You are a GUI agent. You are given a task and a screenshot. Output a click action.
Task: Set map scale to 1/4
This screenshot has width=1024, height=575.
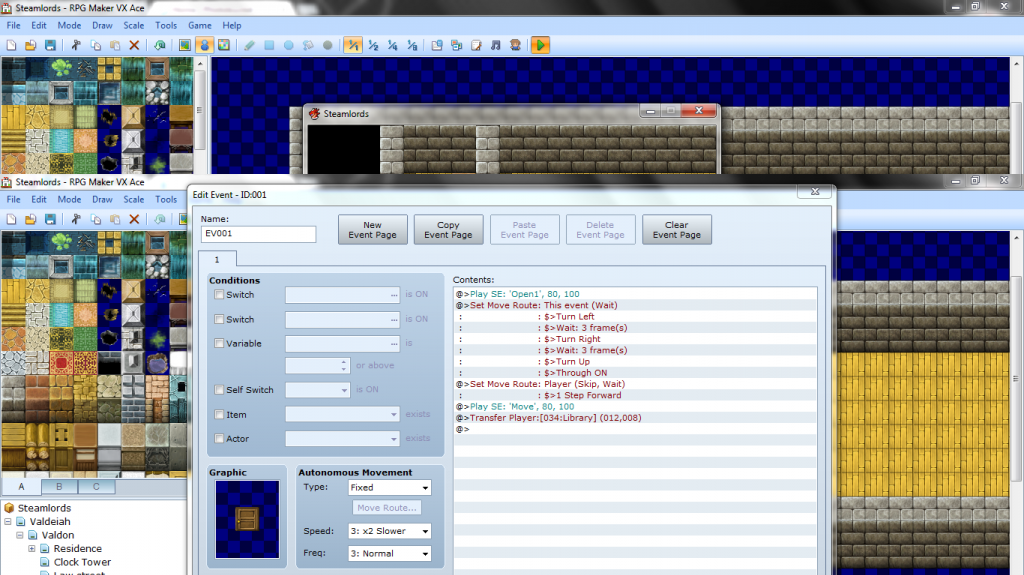(x=392, y=45)
